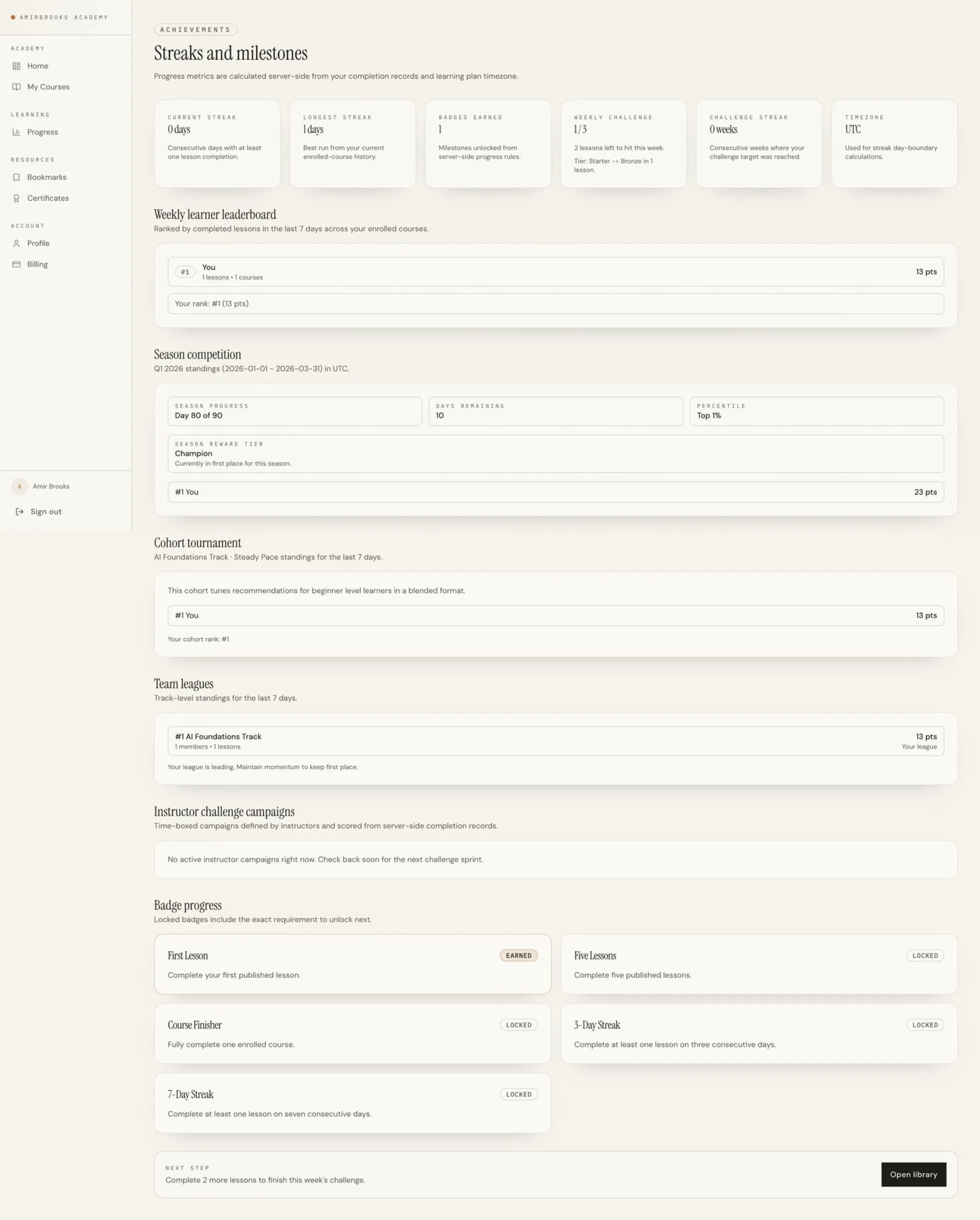The image size is (980, 1220).
Task: Click the Sign out arrow icon
Action: [20, 511]
